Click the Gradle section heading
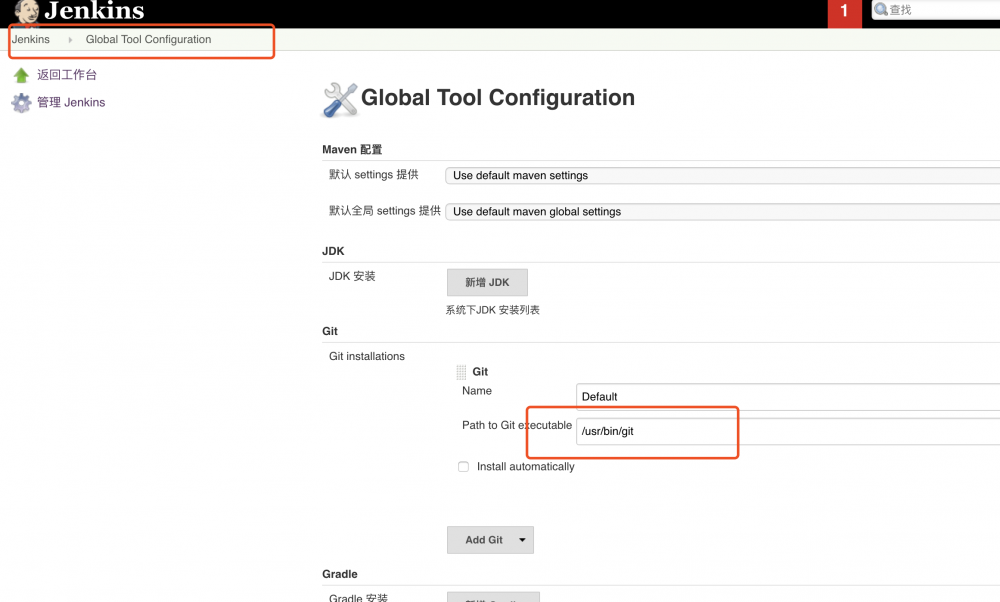The width and height of the screenshot is (1000, 602). point(340,574)
